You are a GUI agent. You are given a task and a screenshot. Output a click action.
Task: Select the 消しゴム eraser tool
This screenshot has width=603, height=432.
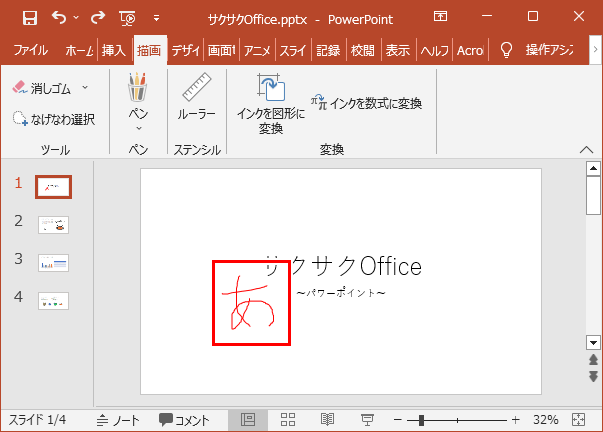pyautogui.click(x=42, y=88)
